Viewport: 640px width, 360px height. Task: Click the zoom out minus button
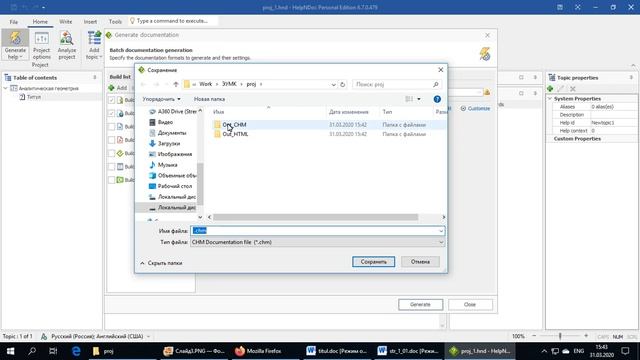coord(534,336)
